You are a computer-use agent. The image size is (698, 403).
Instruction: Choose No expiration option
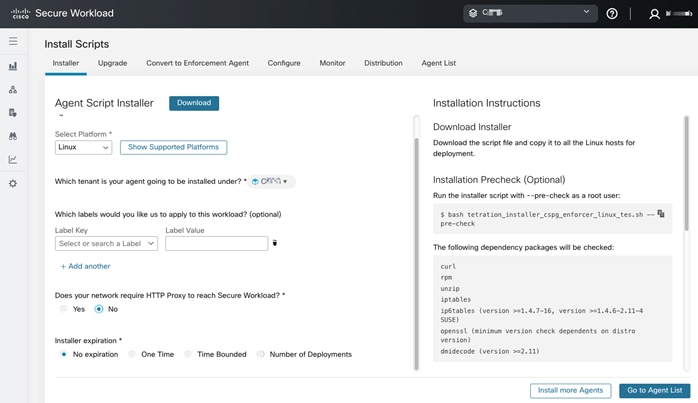pyautogui.click(x=63, y=354)
